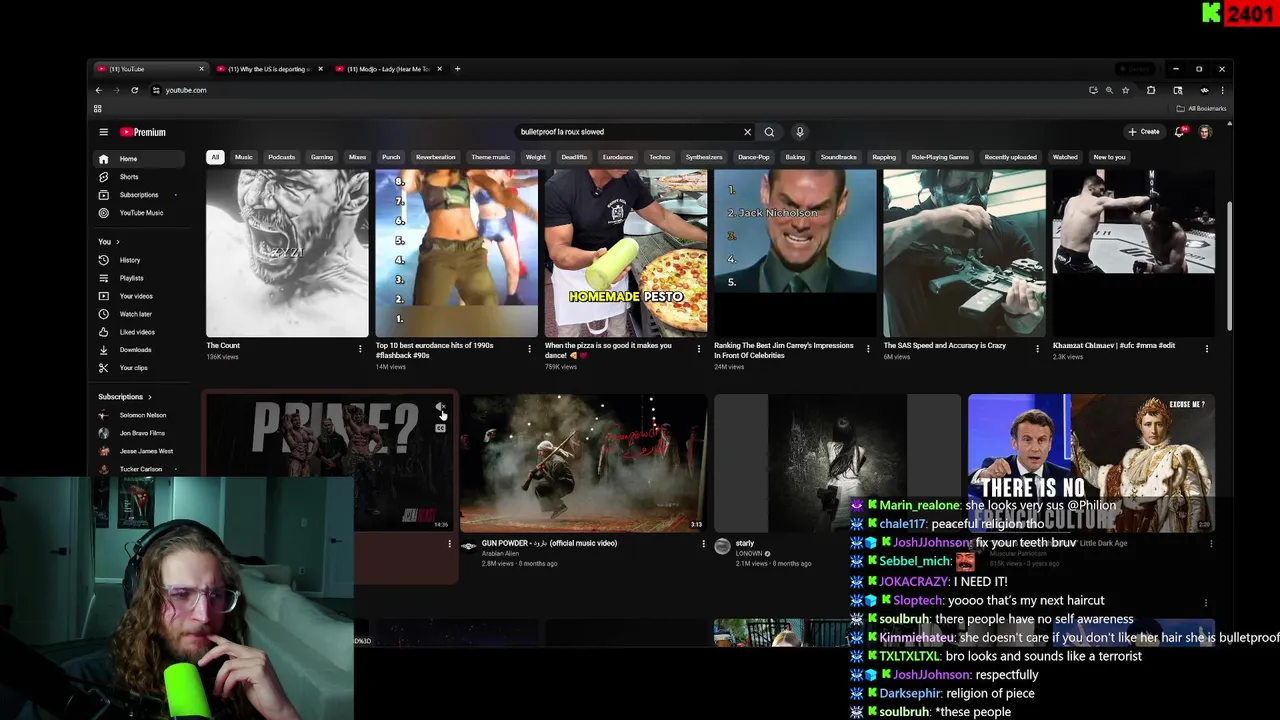Open Subscriptions in the sidebar
Screen dimensions: 1280x720
click(139, 195)
